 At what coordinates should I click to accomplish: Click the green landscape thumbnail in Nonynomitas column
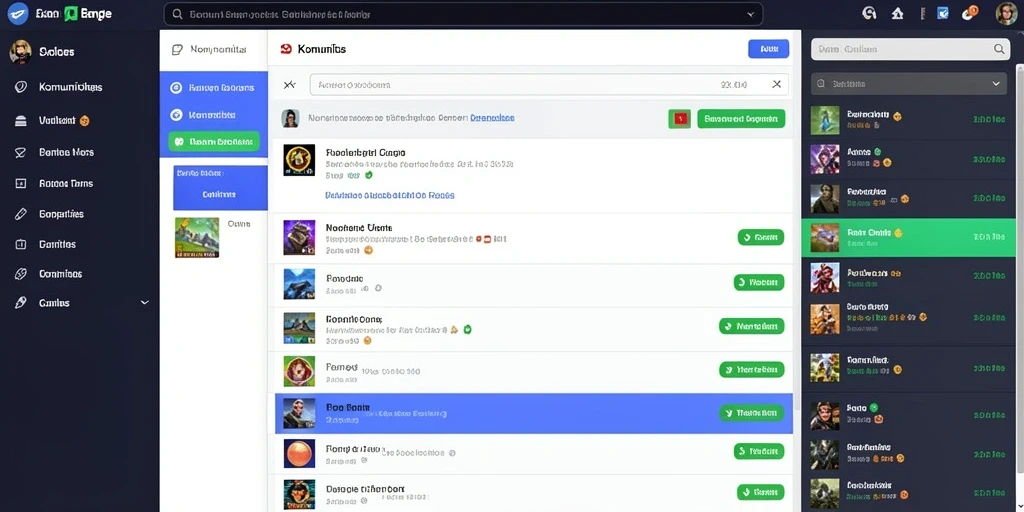197,238
